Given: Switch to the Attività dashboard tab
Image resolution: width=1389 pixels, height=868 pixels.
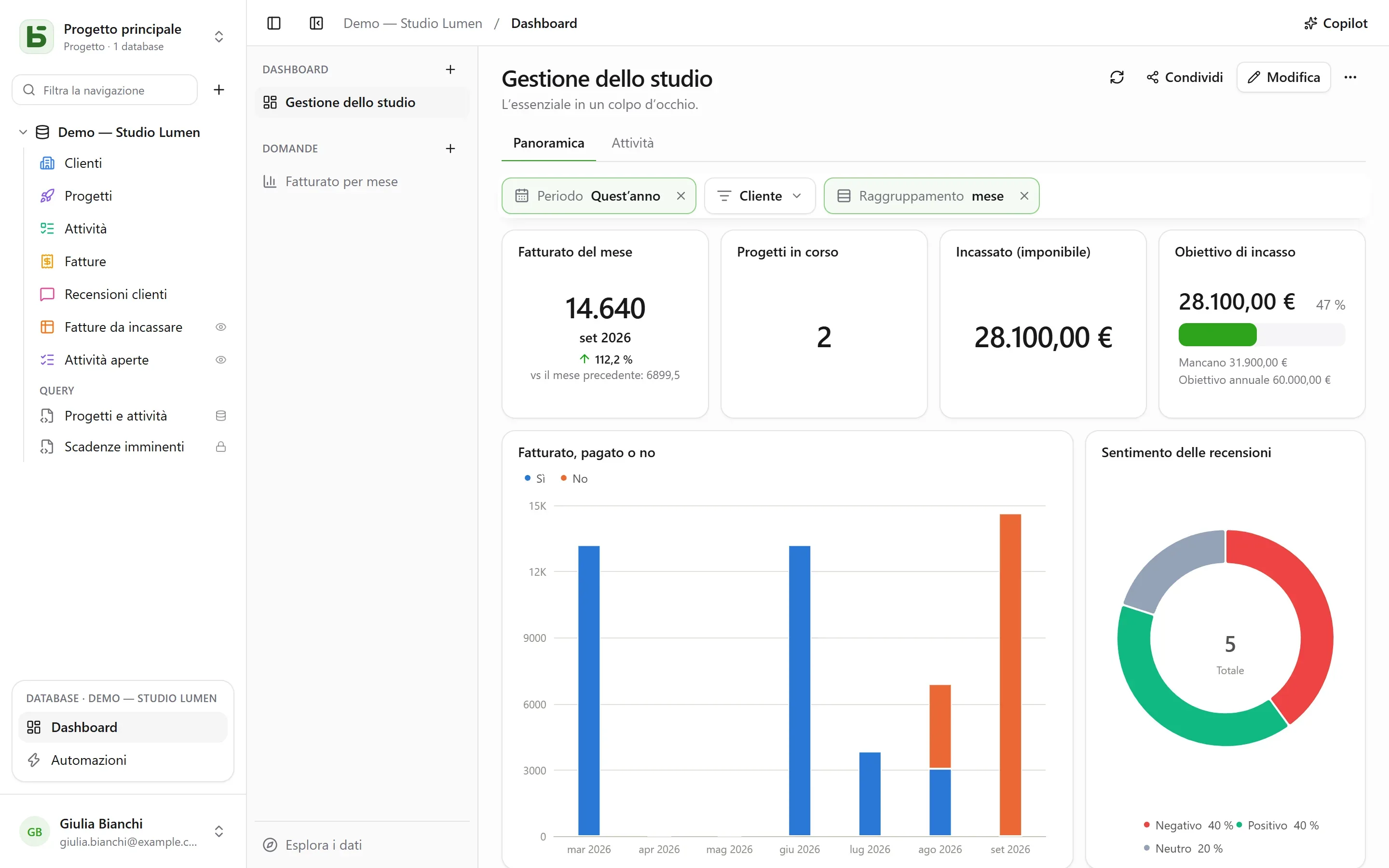Looking at the screenshot, I should tap(632, 143).
